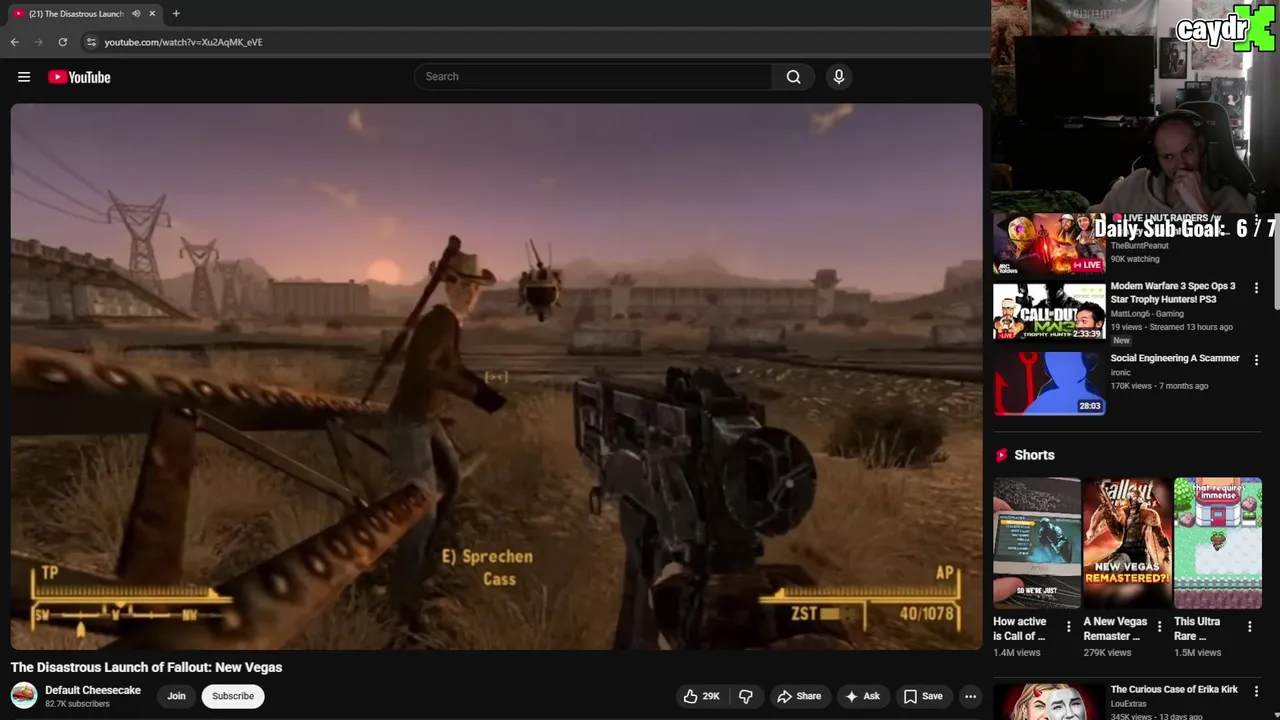Join the Default Cheesecake channel membership
The height and width of the screenshot is (720, 1280).
[x=176, y=696]
